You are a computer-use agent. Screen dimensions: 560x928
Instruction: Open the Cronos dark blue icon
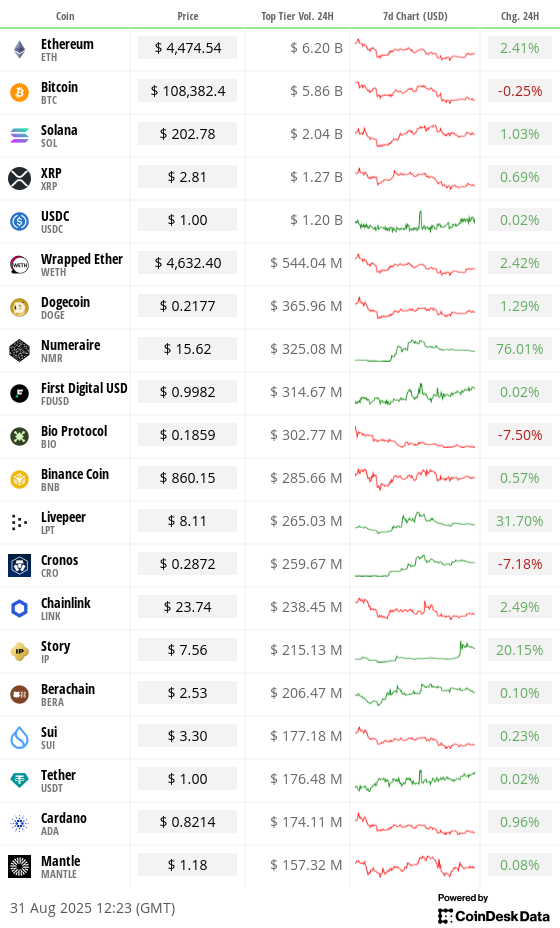click(20, 565)
